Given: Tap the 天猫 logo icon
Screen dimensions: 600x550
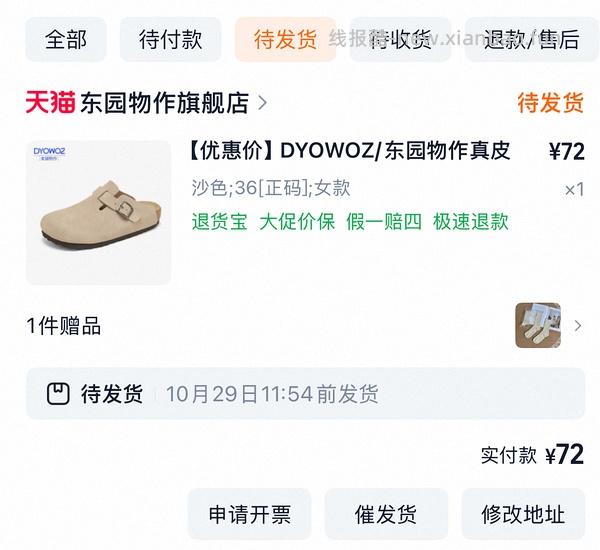Looking at the screenshot, I should (x=50, y=102).
